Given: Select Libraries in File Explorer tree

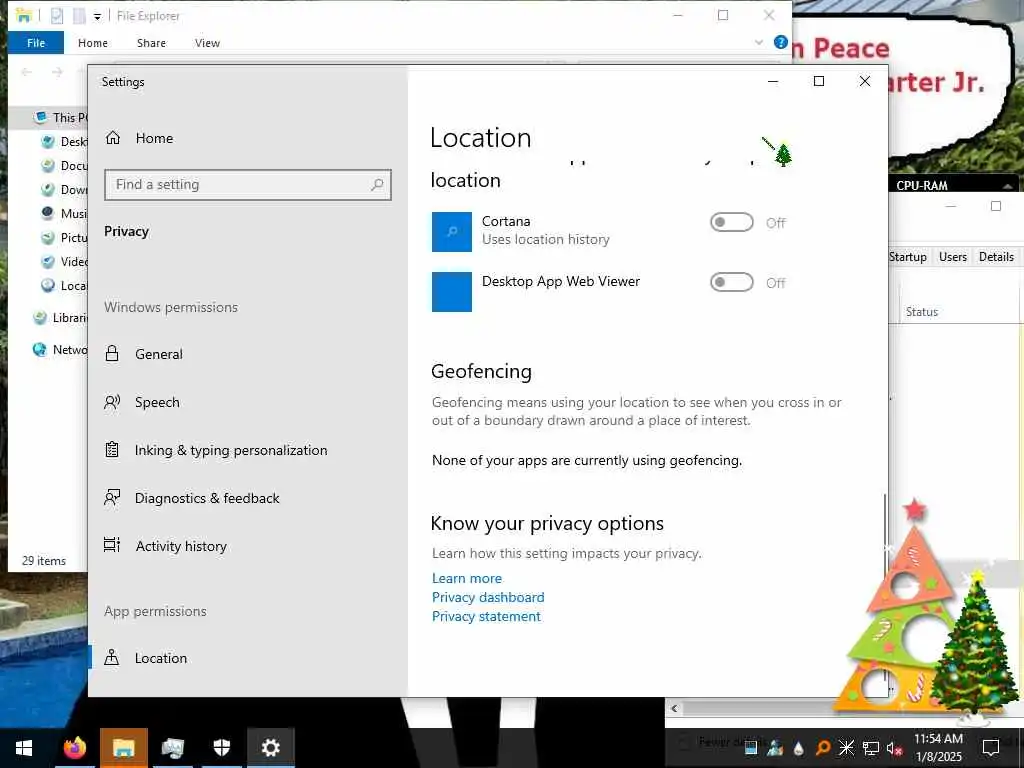Looking at the screenshot, I should click(x=69, y=317).
